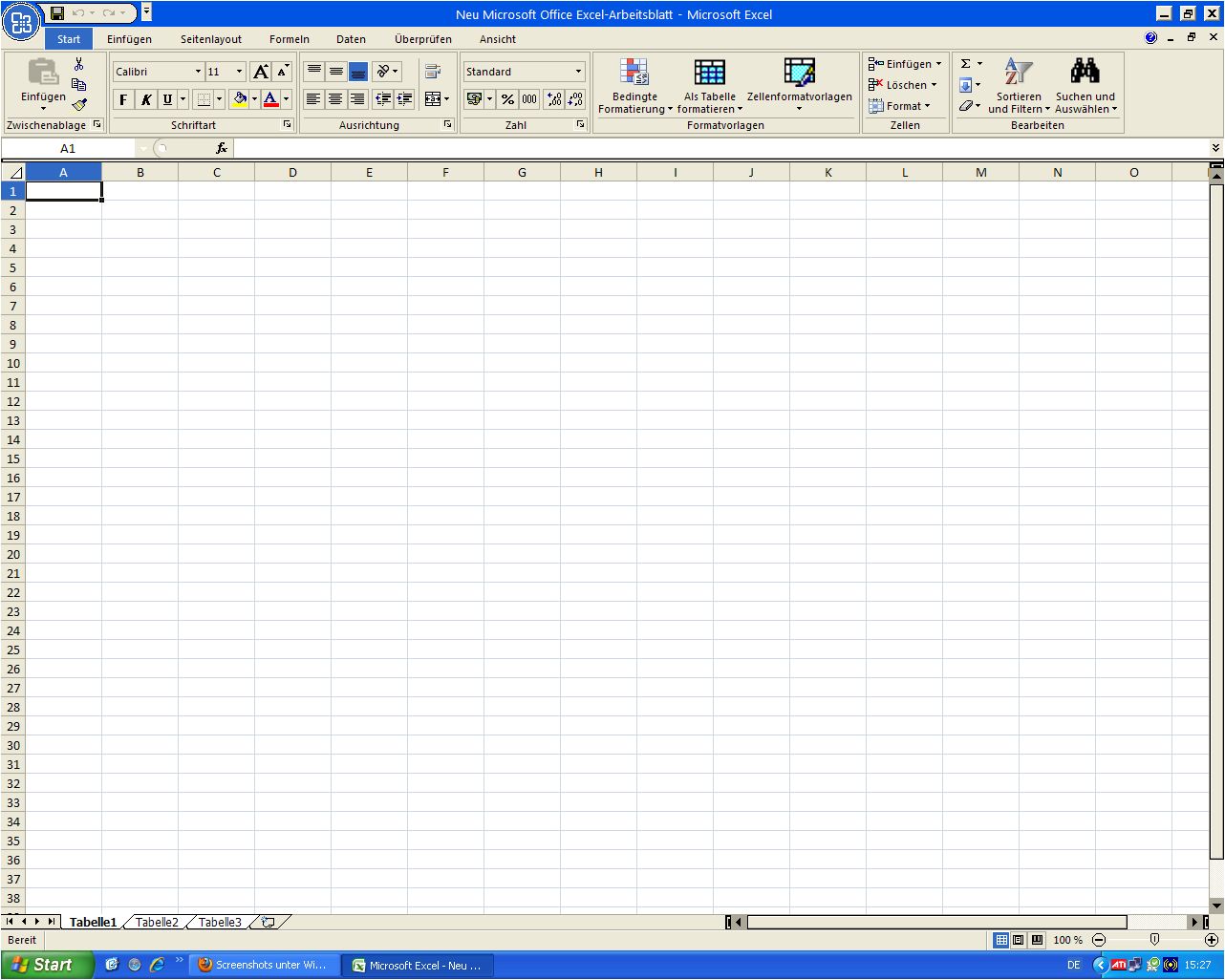Viewport: 1225px width, 980px height.
Task: Toggle wrap text in cell
Action: 433,72
